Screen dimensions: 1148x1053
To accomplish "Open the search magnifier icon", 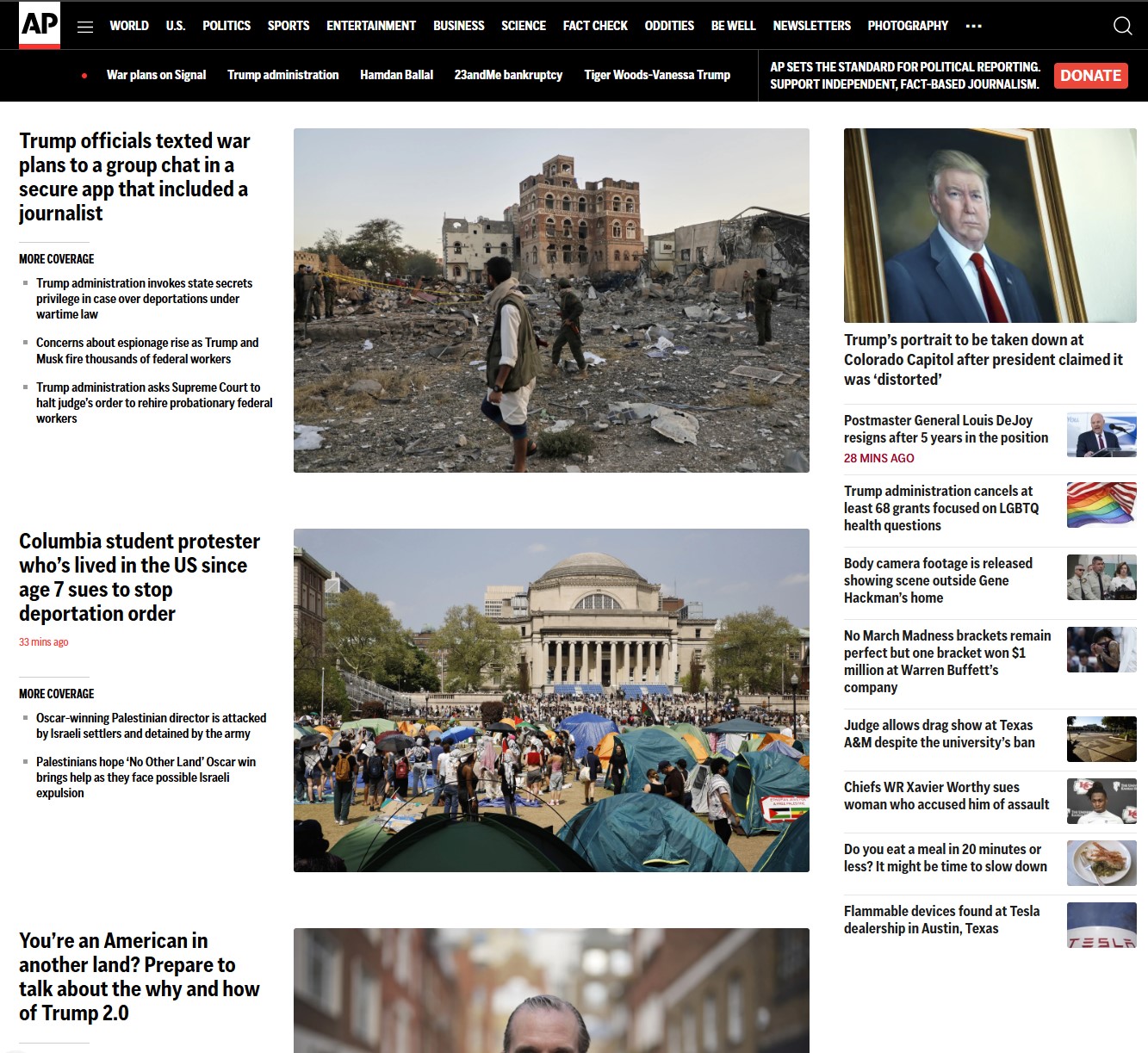I will (1122, 26).
